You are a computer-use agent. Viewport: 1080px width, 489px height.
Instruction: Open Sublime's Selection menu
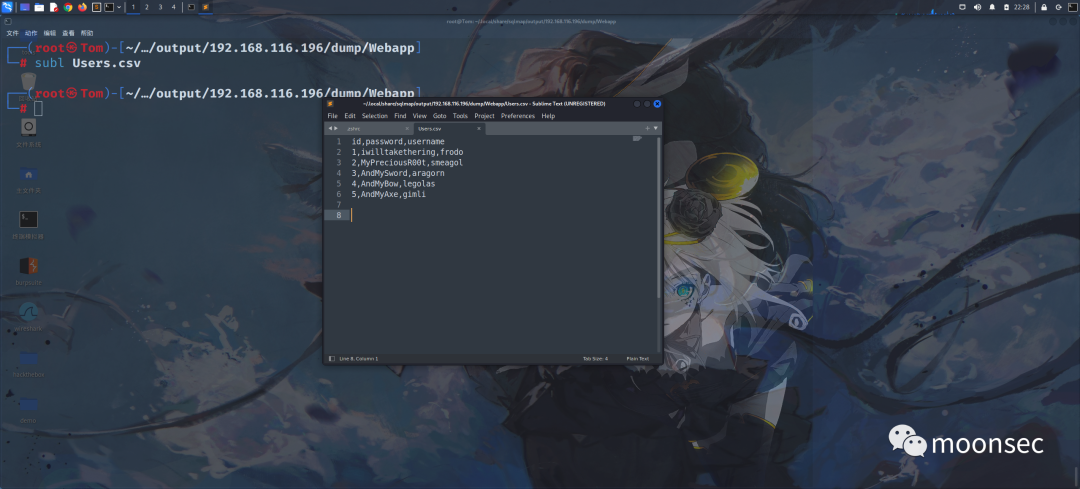click(x=375, y=116)
